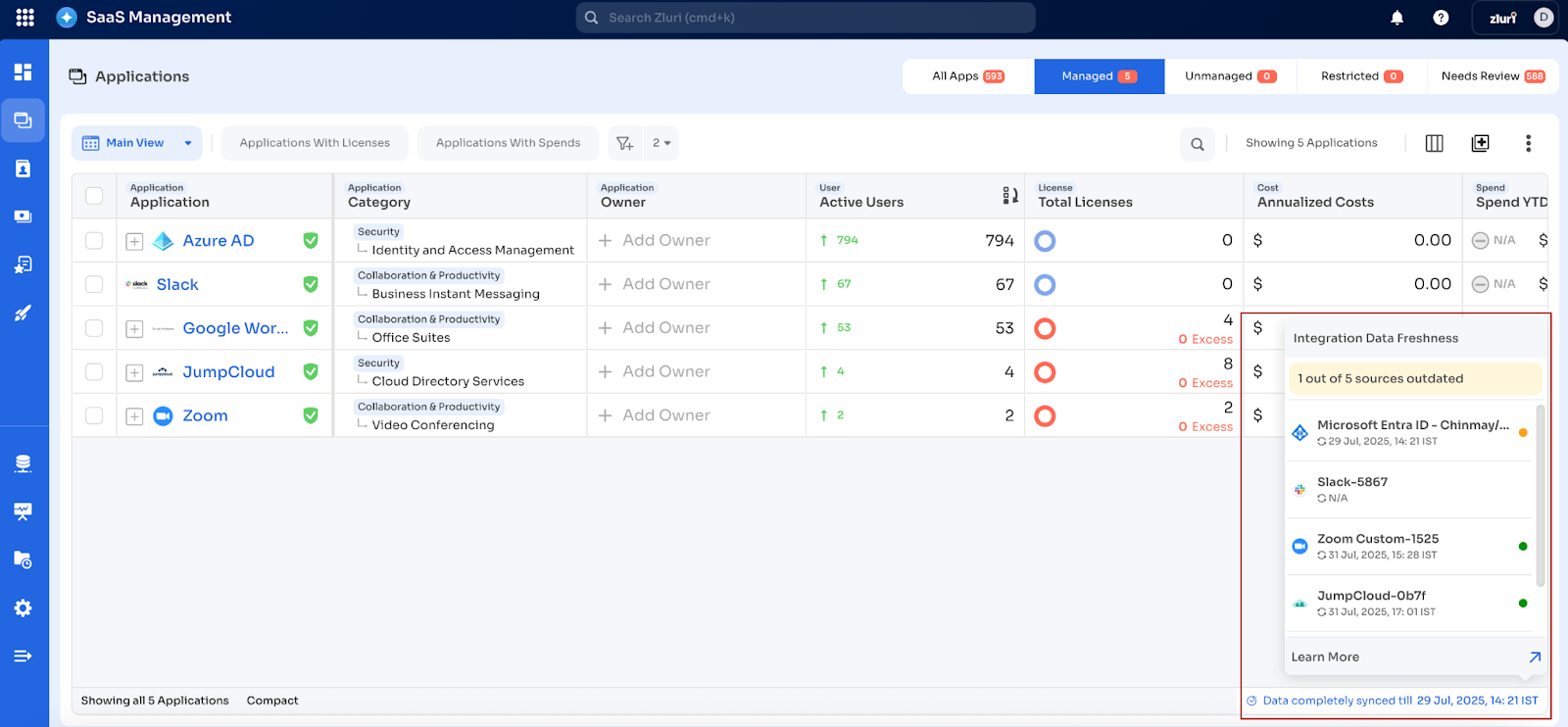Screen dimensions: 1568x727
Task: Click the freshness popup scrollbar
Action: pos(1540,495)
